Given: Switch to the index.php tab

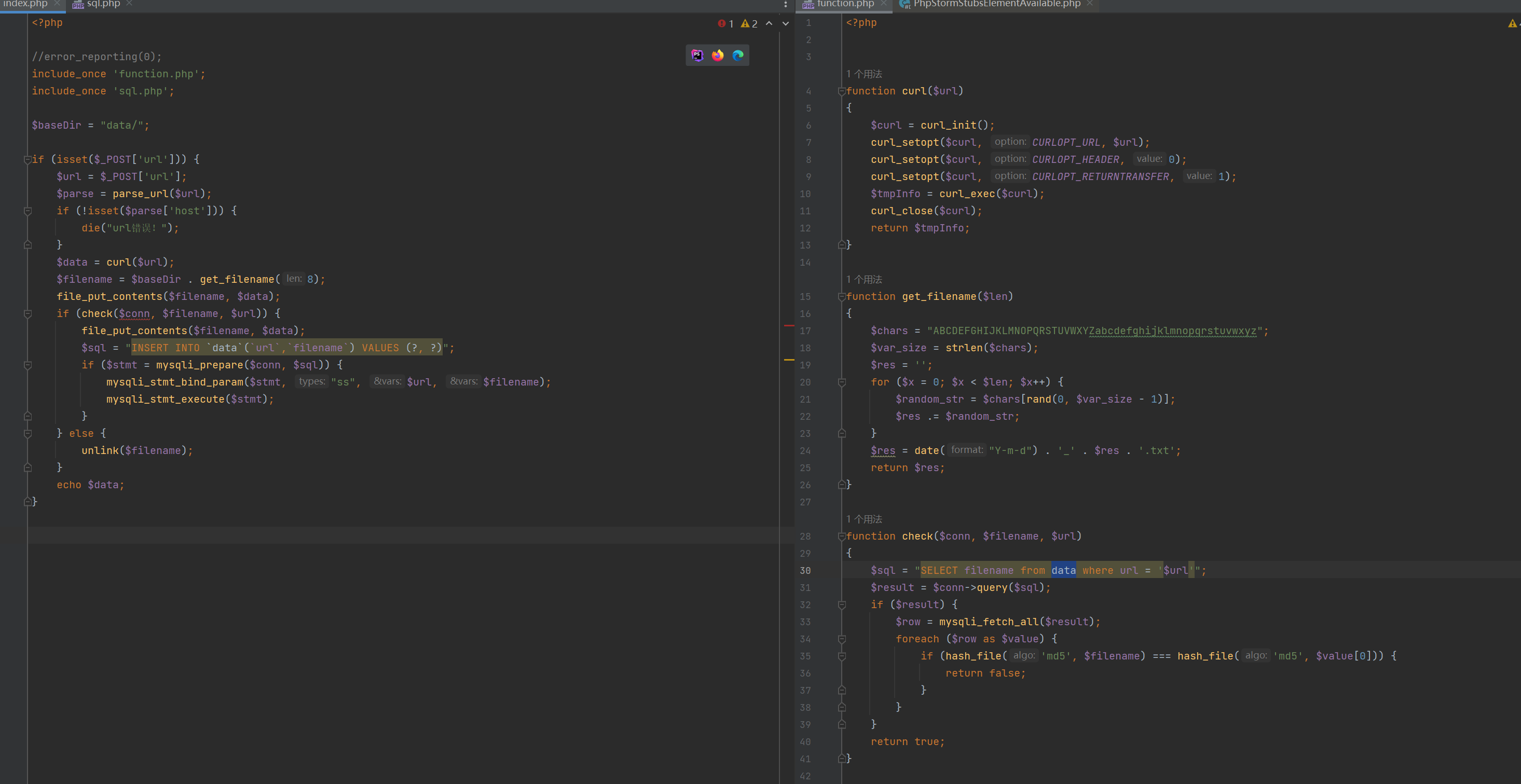Looking at the screenshot, I should 25,4.
